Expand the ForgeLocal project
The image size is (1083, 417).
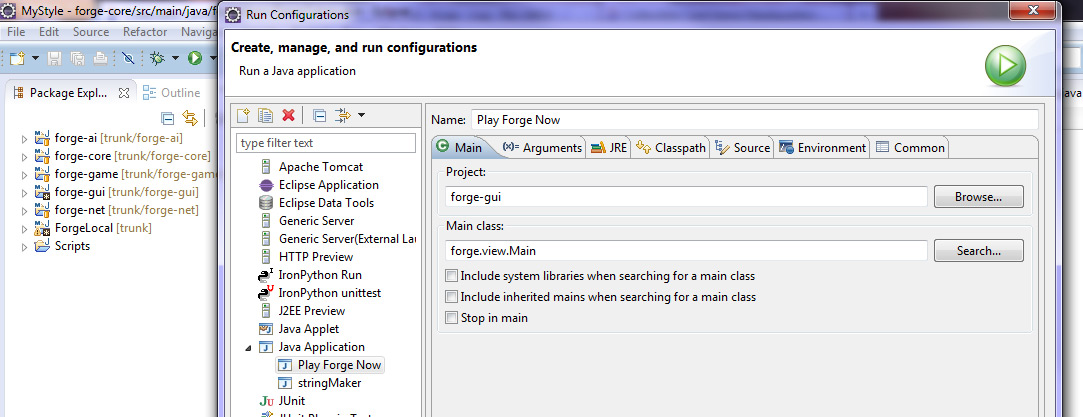(x=25, y=228)
